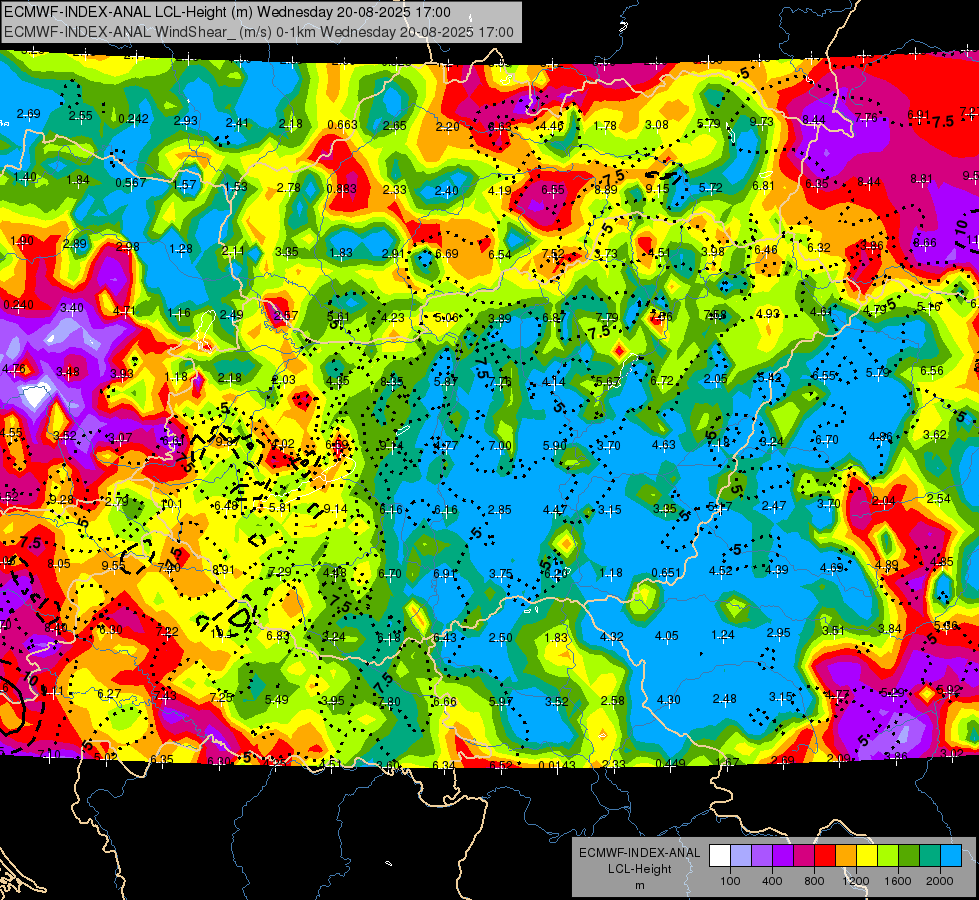Viewport: 979px width, 900px height.
Task: Click the teal legend color swatch
Action: [x=930, y=856]
